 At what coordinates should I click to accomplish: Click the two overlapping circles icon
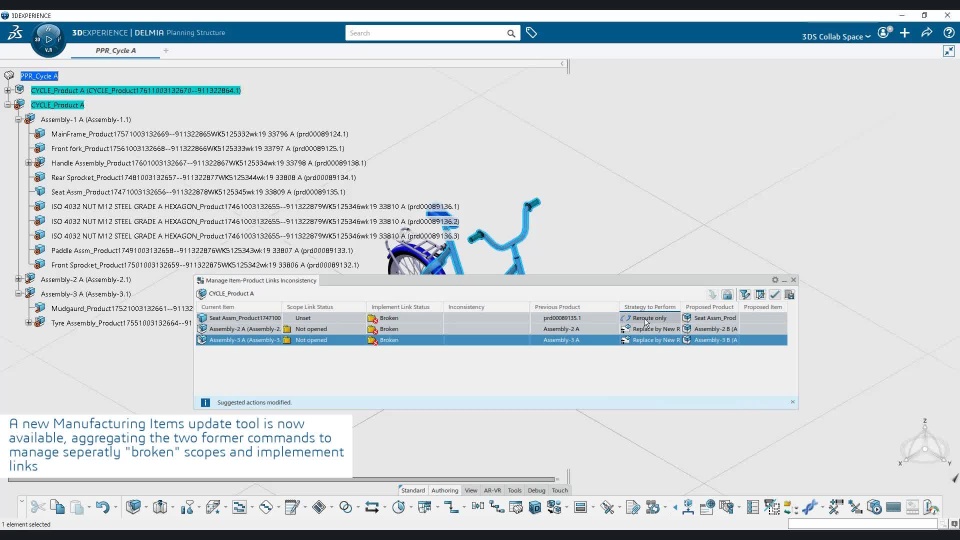click(x=345, y=507)
